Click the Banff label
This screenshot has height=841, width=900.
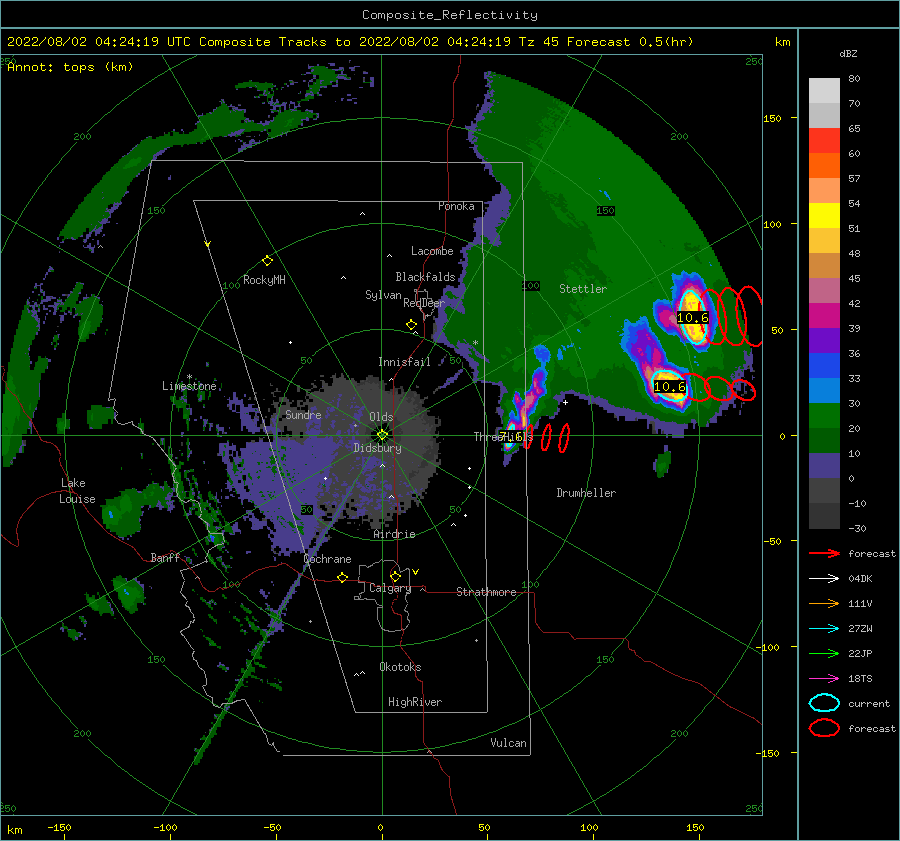point(165,557)
